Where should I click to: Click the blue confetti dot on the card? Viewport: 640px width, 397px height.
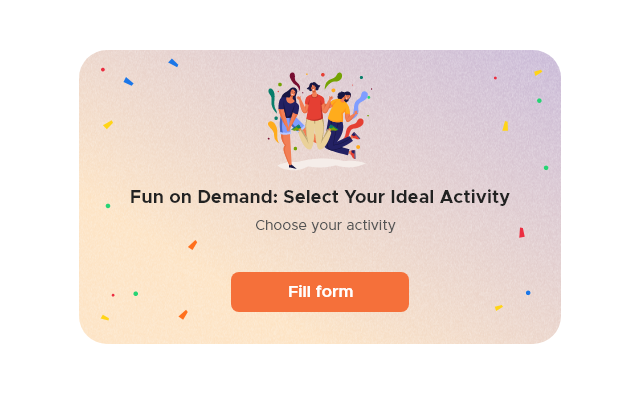click(x=528, y=293)
